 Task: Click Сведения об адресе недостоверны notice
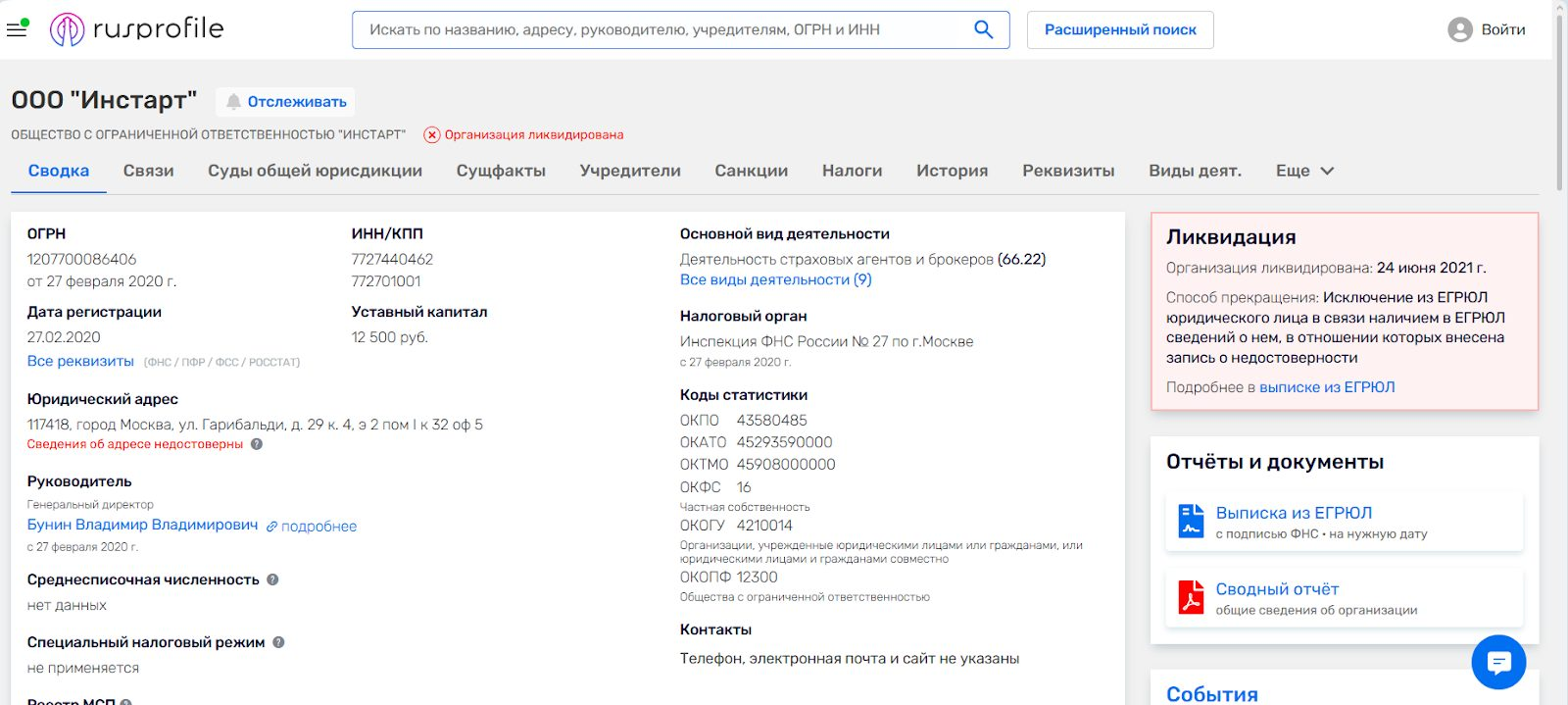point(135,444)
